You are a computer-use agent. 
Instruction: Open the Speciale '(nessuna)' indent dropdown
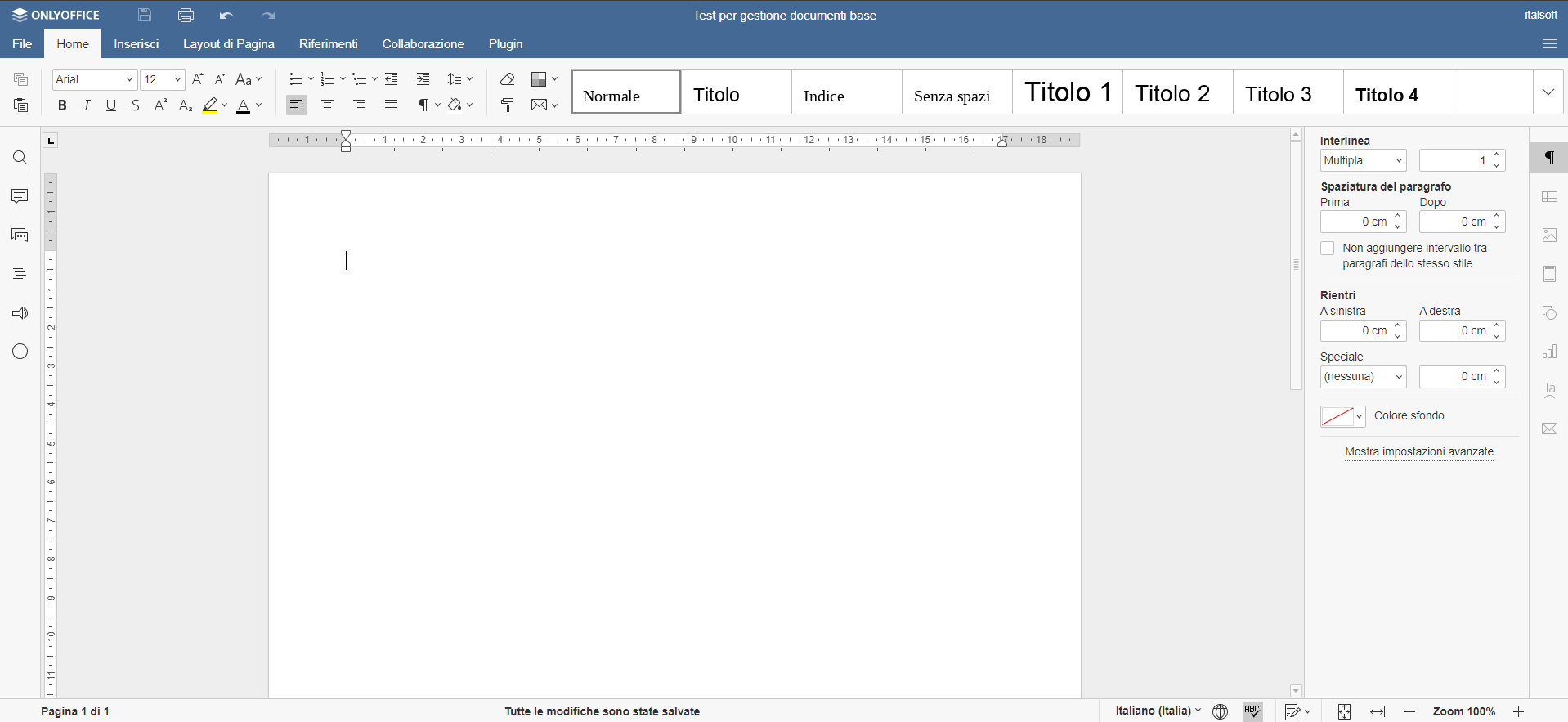point(1363,377)
